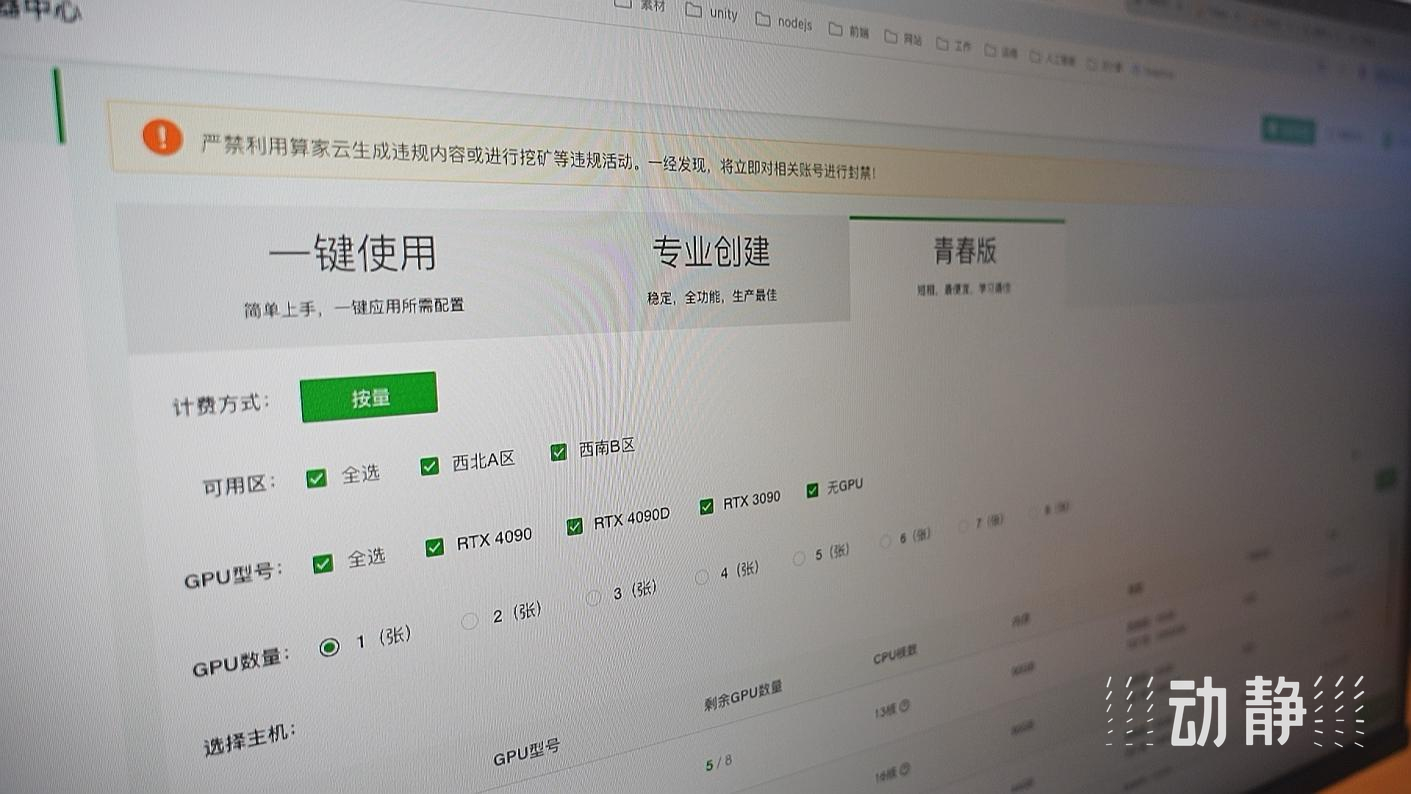The height and width of the screenshot is (794, 1411).
Task: Click info icon next to 13核
Action: (904, 706)
